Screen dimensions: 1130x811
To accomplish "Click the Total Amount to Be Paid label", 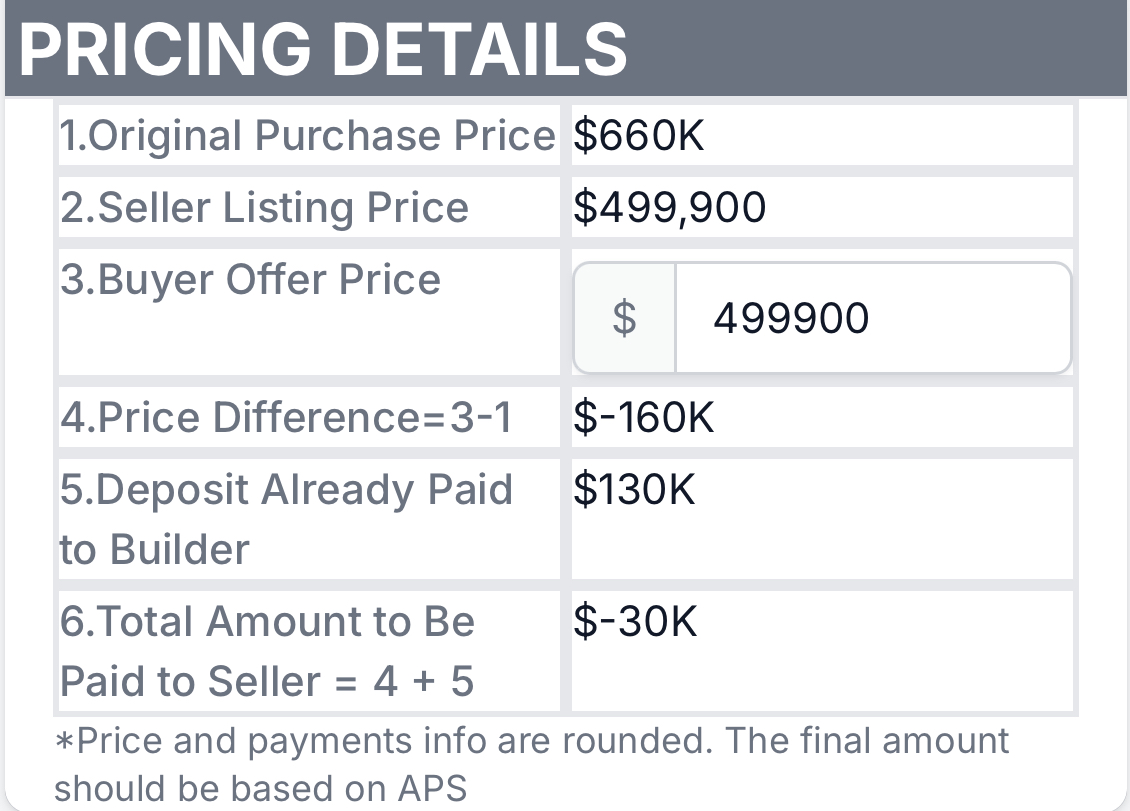I will pyautogui.click(x=267, y=651).
